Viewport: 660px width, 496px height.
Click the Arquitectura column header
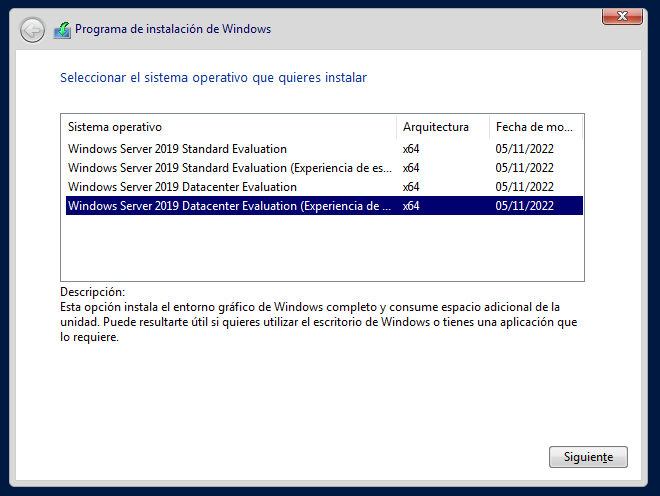(443, 127)
